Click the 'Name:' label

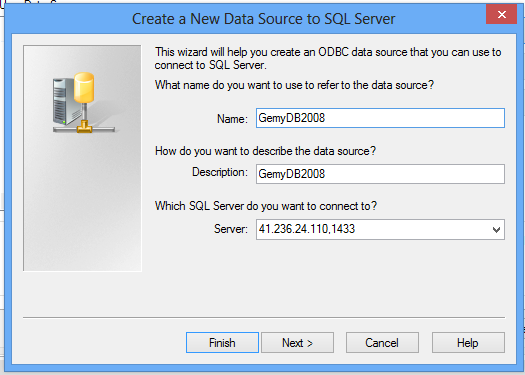[x=232, y=119]
